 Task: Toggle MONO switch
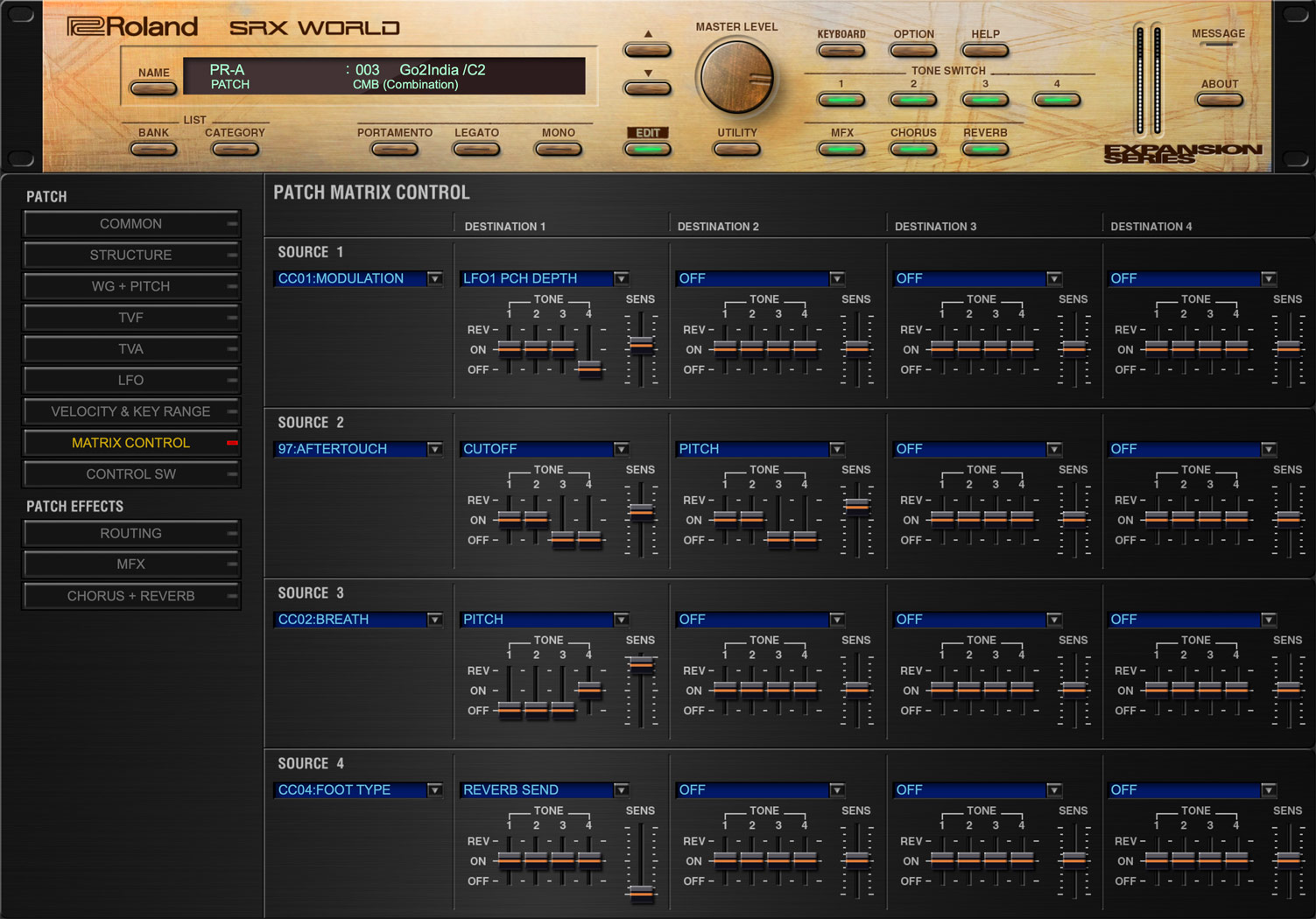[558, 149]
